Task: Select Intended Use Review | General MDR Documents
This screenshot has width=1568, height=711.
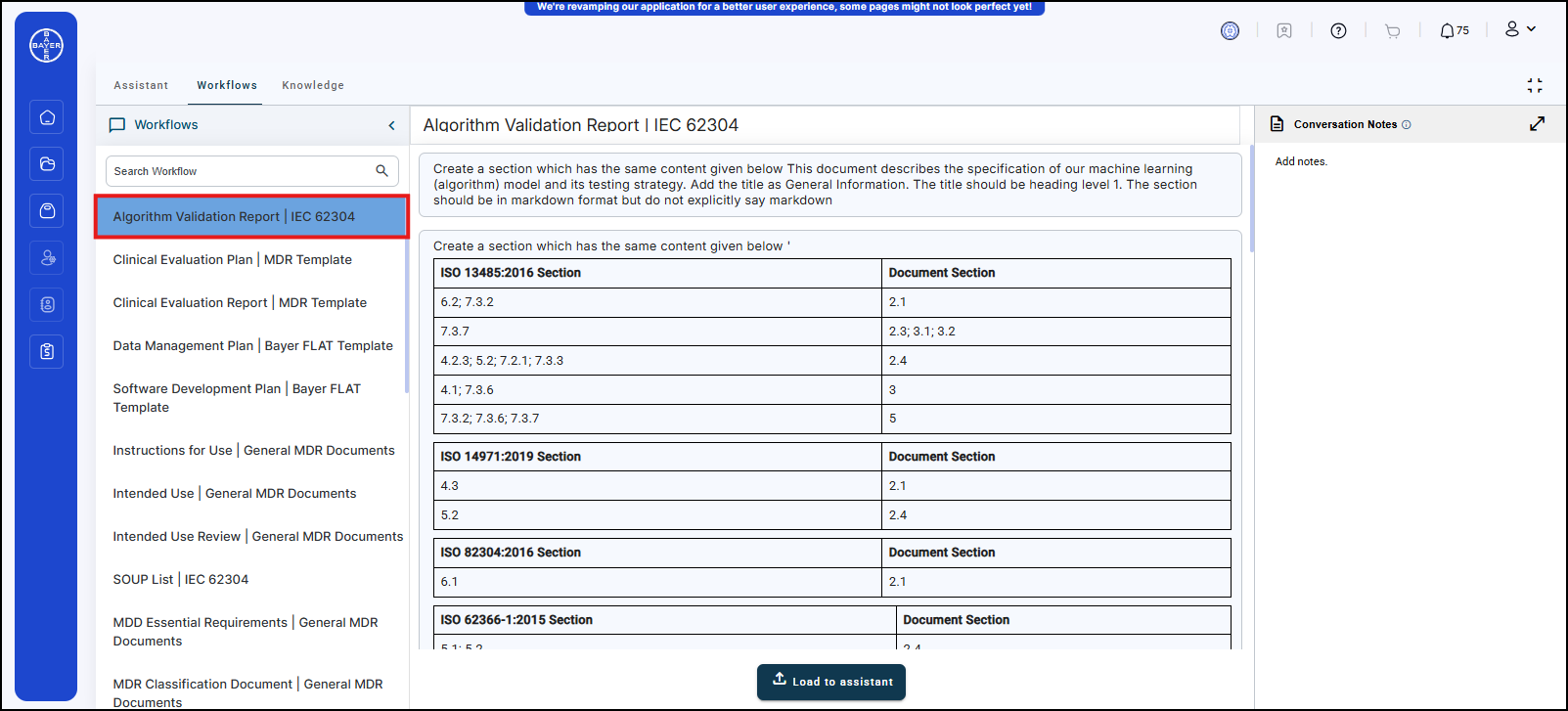Action: tap(258, 536)
